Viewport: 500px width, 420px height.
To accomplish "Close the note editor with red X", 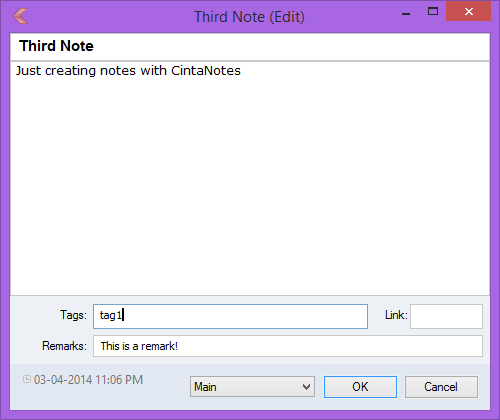I will 468,11.
